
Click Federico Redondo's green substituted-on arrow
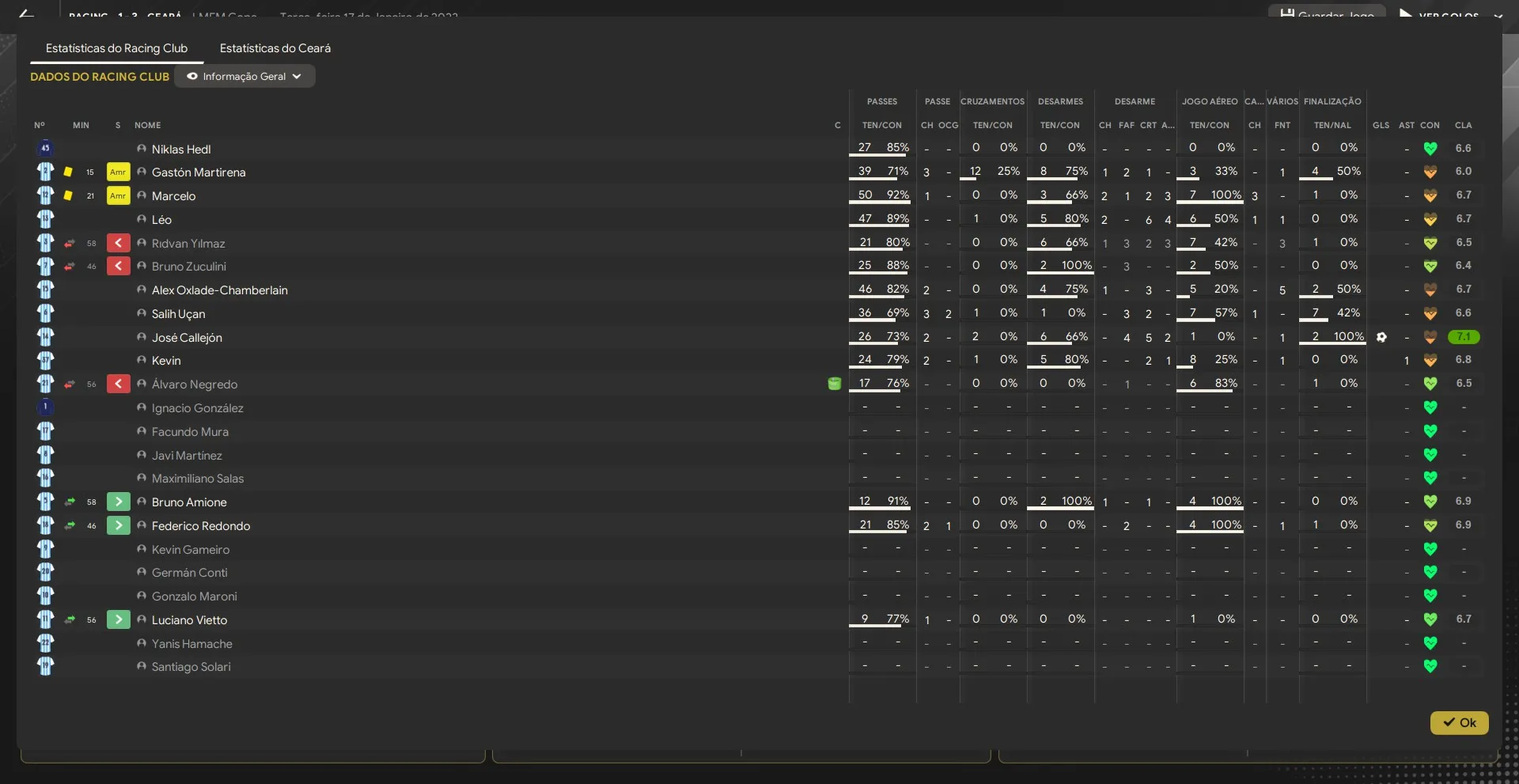(118, 525)
